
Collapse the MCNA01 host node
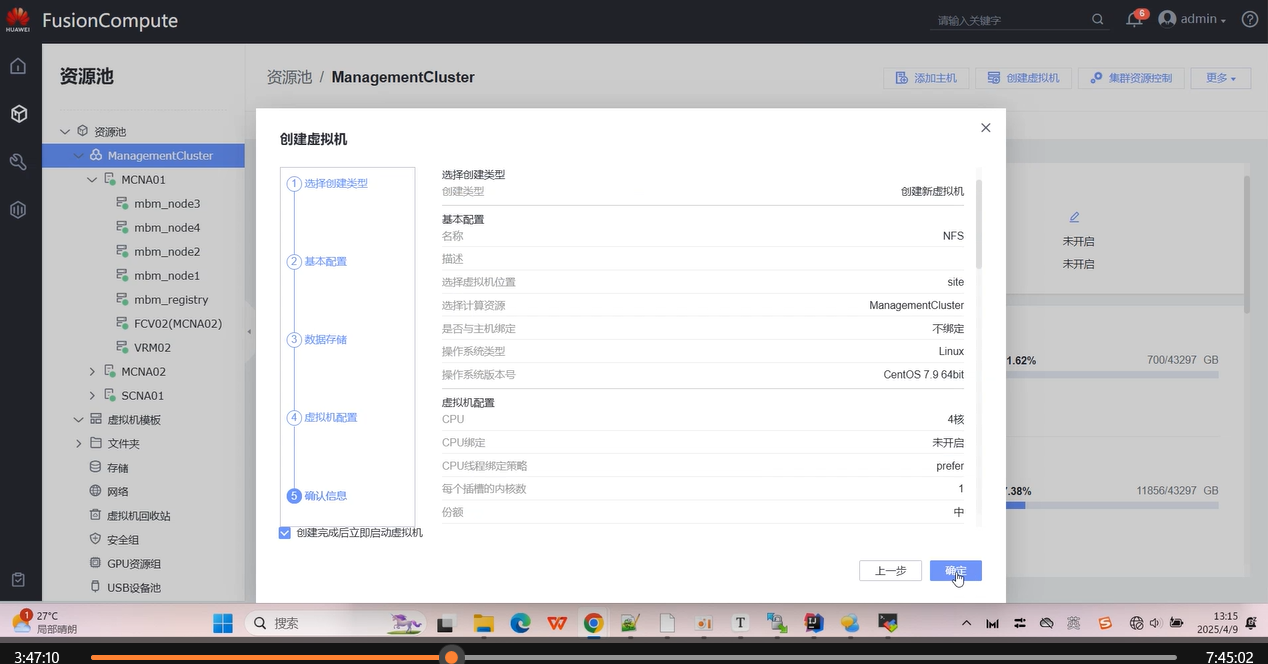tap(92, 180)
